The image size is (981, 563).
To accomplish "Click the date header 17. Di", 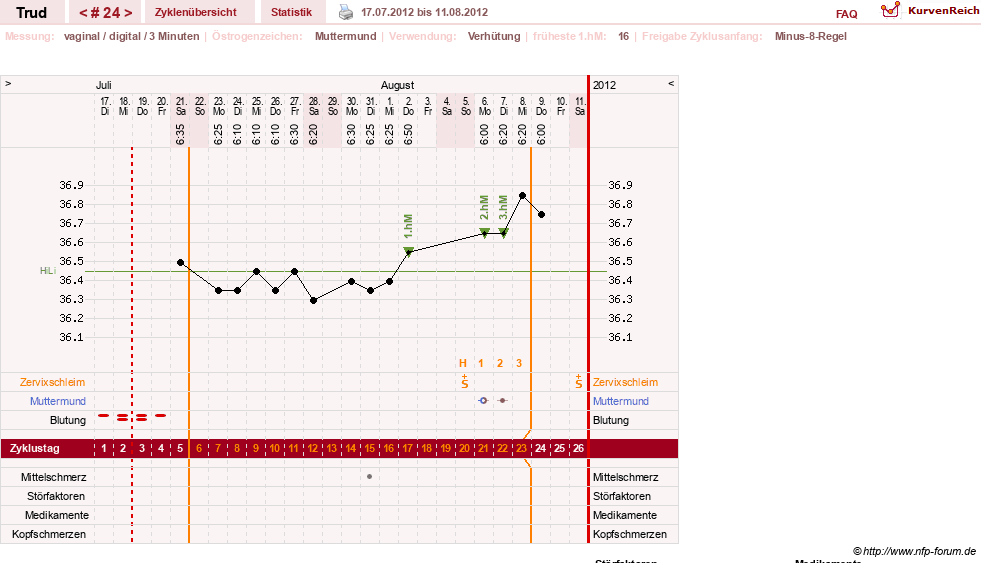I will [x=105, y=106].
